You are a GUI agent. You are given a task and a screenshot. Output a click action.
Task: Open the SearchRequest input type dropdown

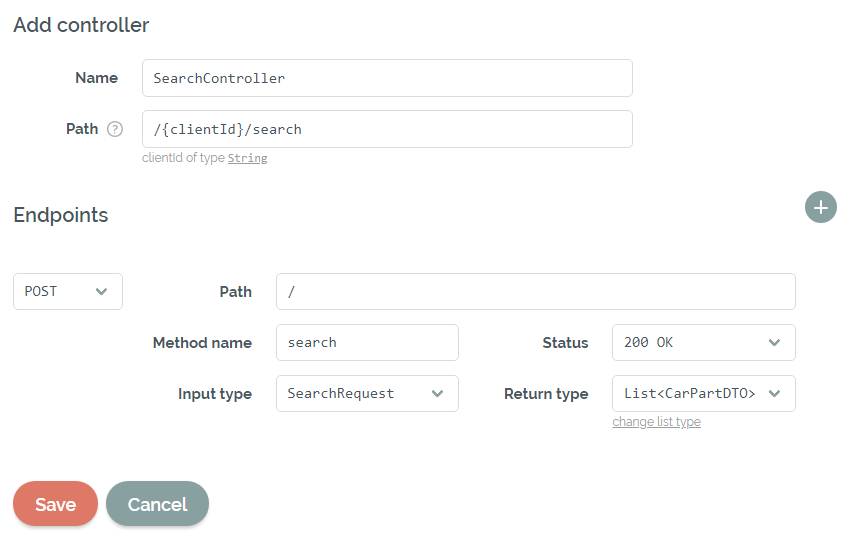367,393
